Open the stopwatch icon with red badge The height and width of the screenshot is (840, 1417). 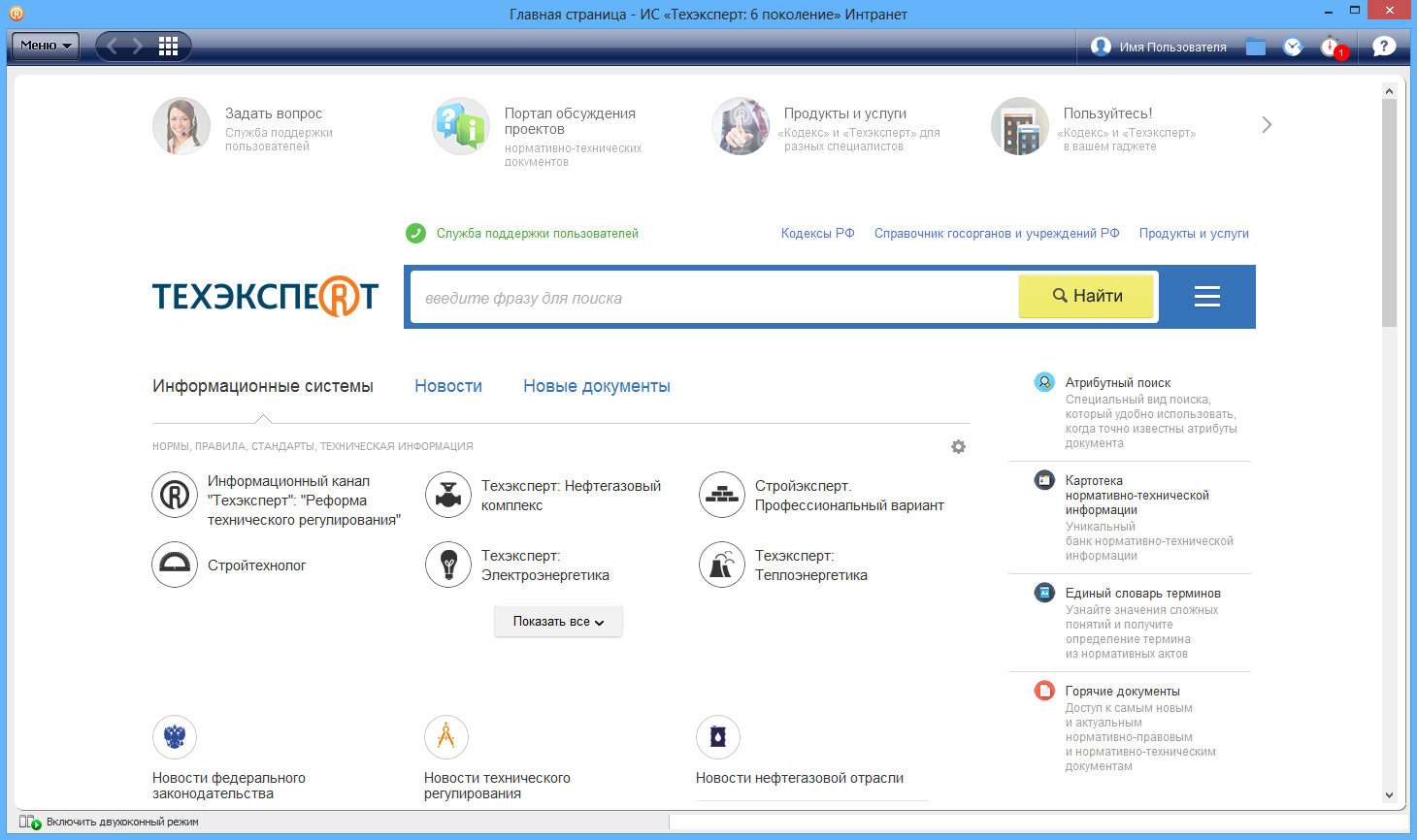1333,47
